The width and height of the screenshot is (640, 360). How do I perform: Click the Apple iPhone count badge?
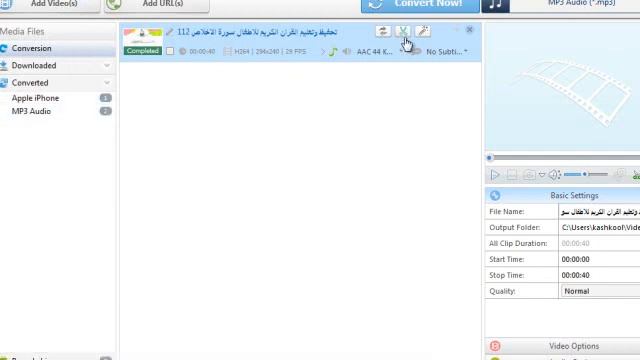tap(105, 98)
